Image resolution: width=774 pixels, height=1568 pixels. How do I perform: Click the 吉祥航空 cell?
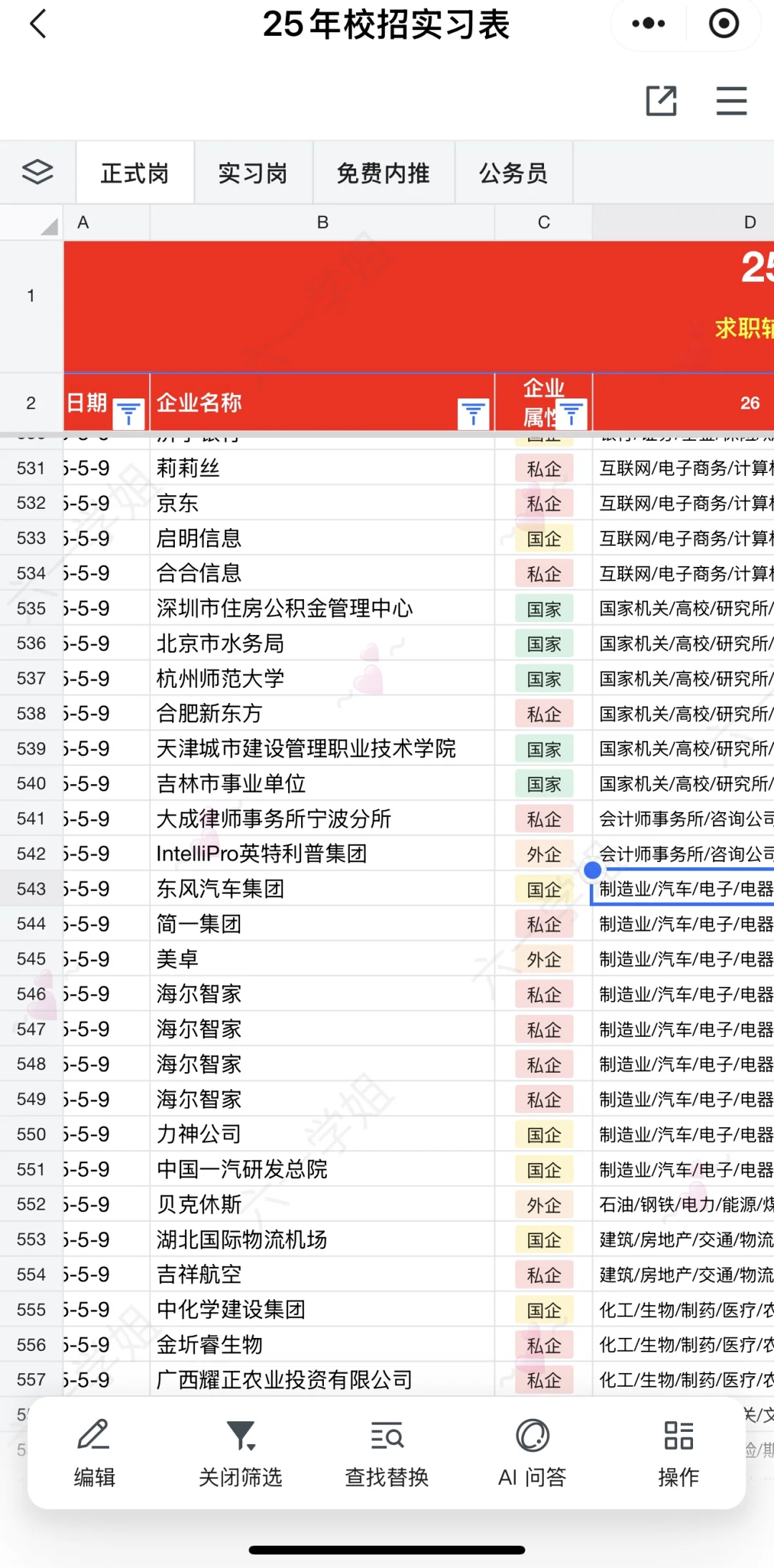[322, 1275]
